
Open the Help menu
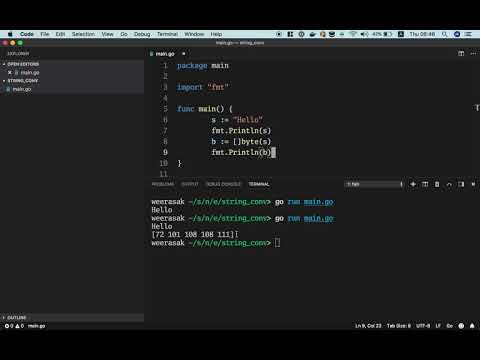(x=216, y=34)
